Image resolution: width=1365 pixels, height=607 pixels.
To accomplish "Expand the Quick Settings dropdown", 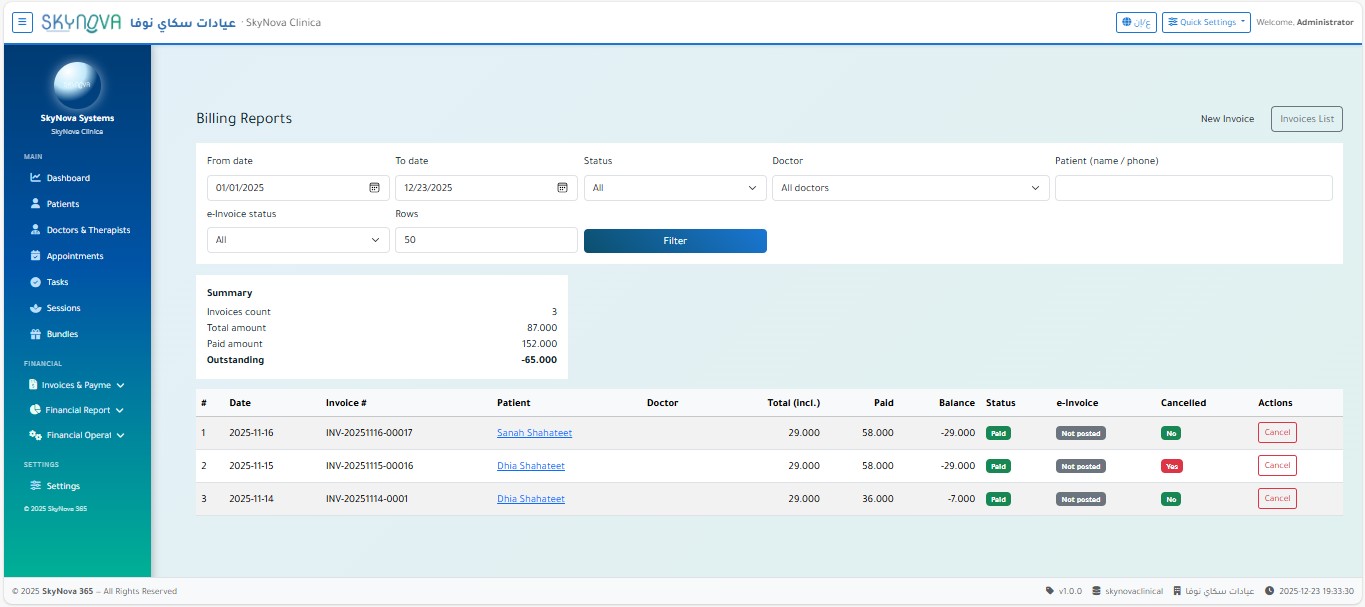I will (1206, 22).
